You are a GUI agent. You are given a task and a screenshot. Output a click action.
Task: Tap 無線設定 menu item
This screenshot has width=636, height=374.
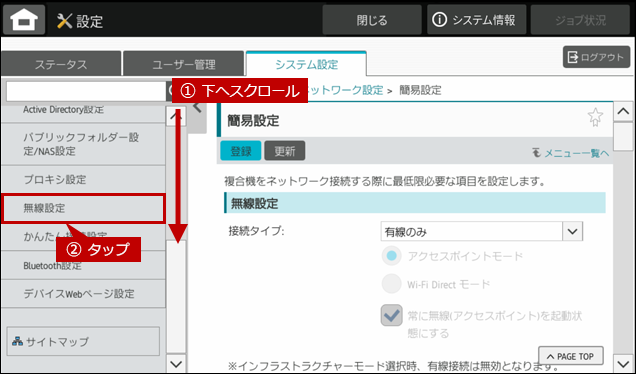coord(83,208)
